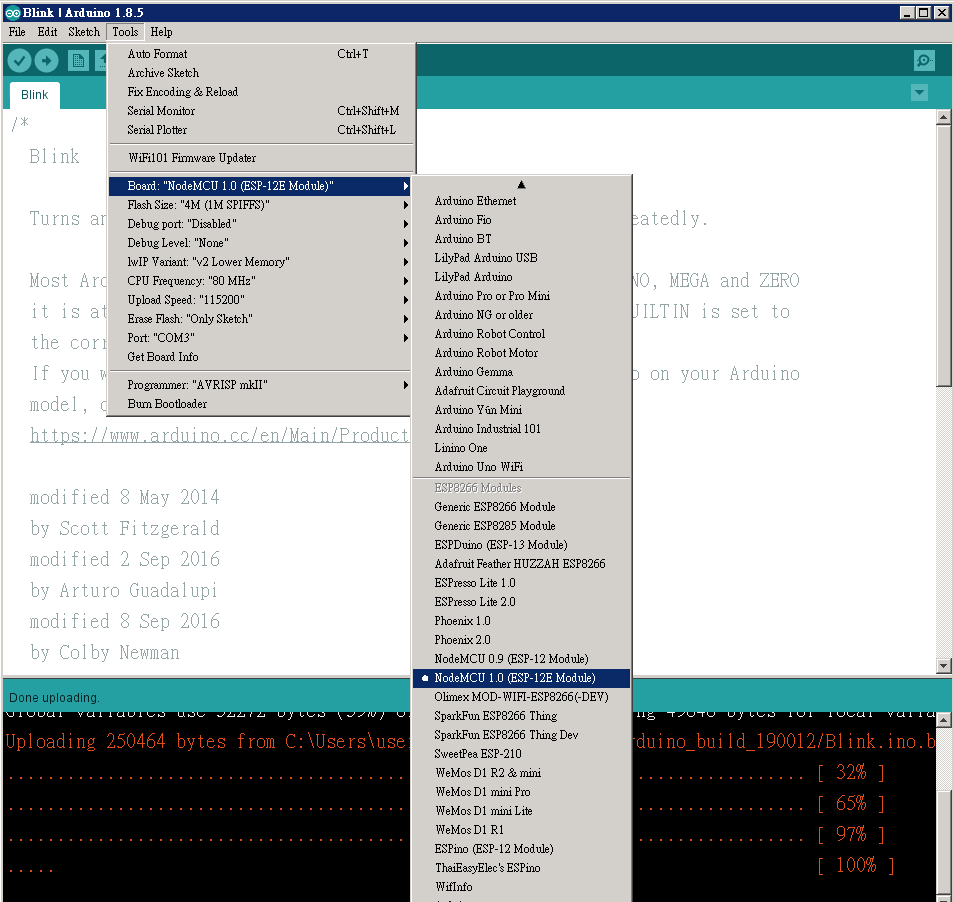Open the arduino.cc product link in editor
954x902 pixels.
coord(219,435)
